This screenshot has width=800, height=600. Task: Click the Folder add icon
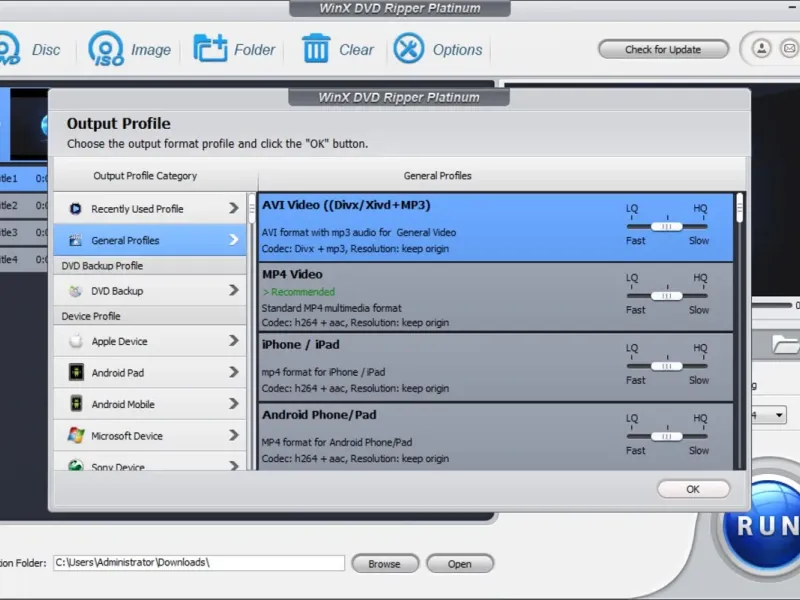[210, 48]
